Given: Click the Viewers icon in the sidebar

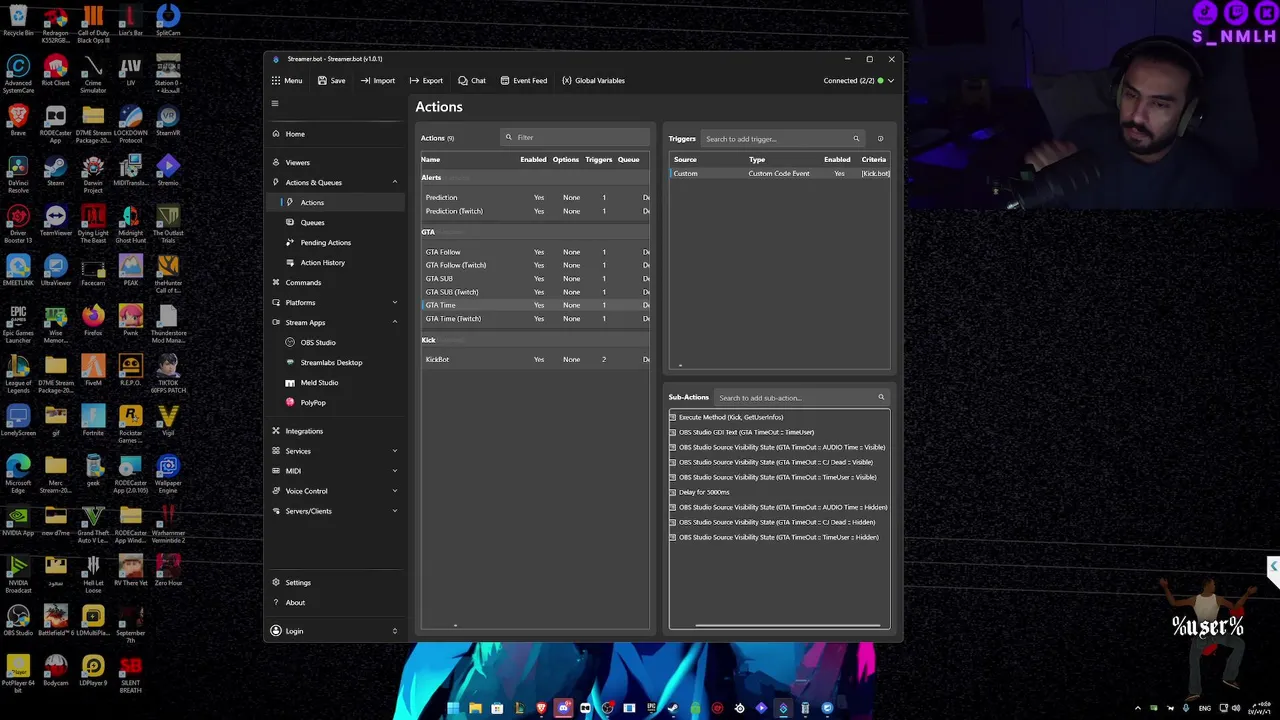Looking at the screenshot, I should (x=276, y=162).
